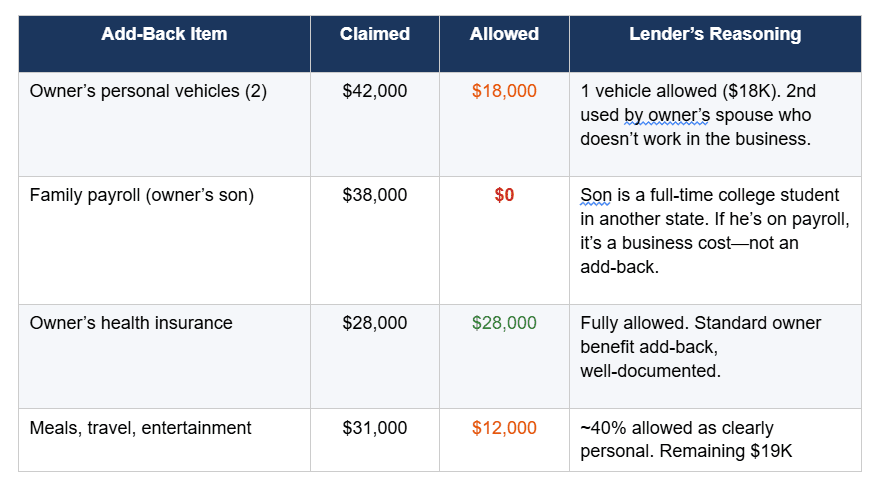Click the "Add-Back Item" column header
Image resolution: width=876 pixels, height=481 pixels.
(164, 34)
